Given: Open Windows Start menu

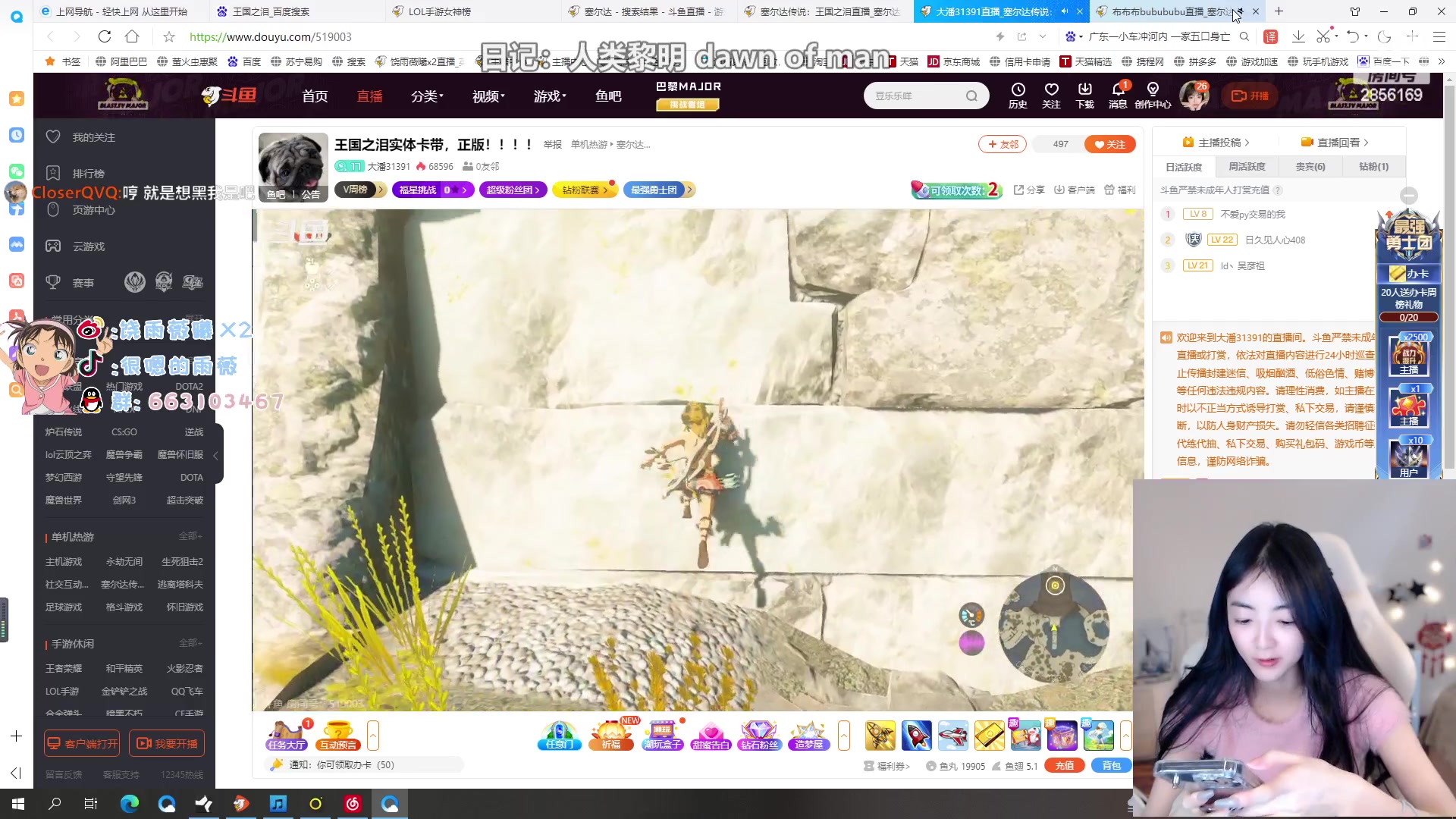Looking at the screenshot, I should coord(18,804).
